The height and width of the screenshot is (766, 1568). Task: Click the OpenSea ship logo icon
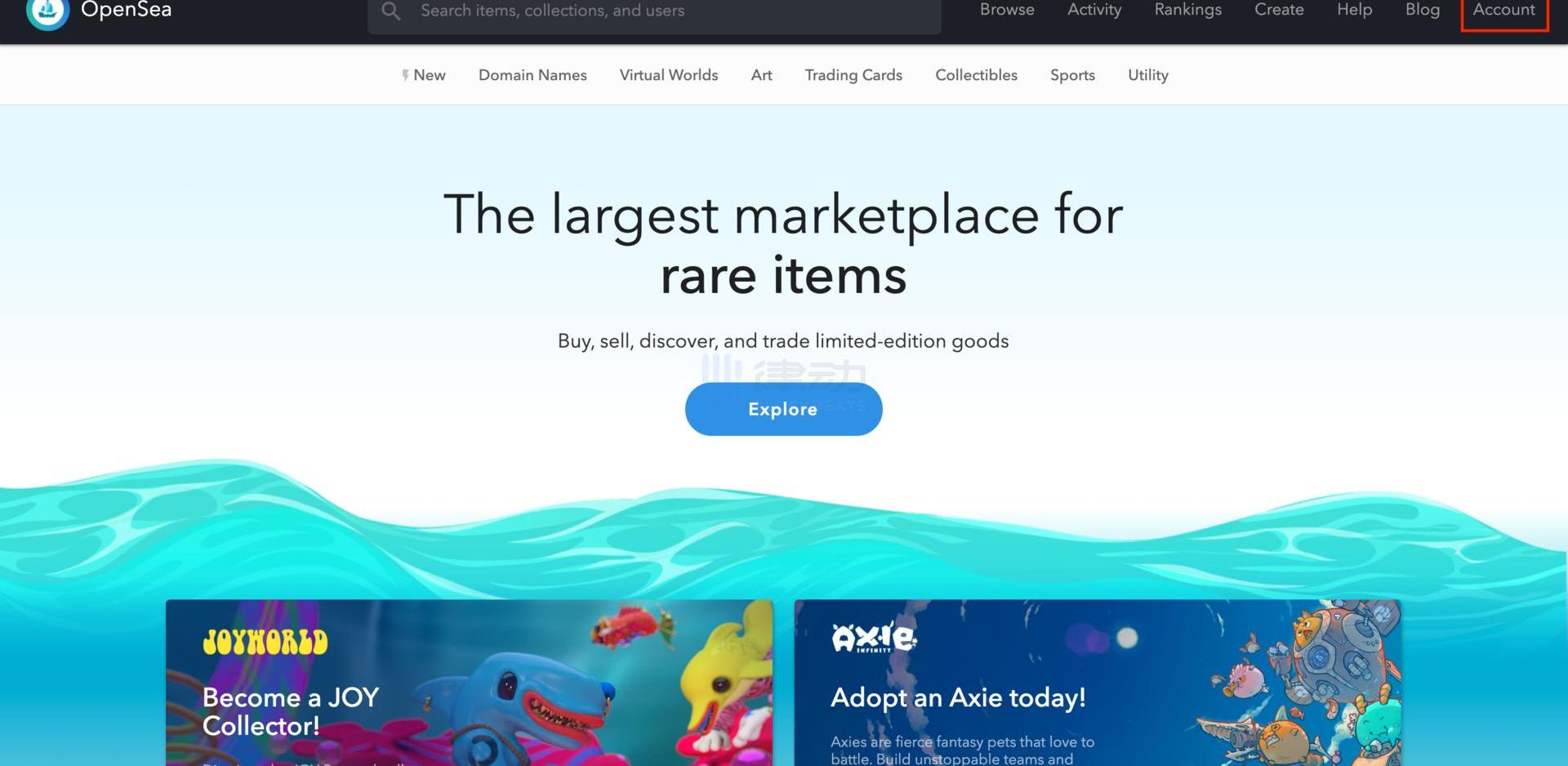pyautogui.click(x=47, y=13)
